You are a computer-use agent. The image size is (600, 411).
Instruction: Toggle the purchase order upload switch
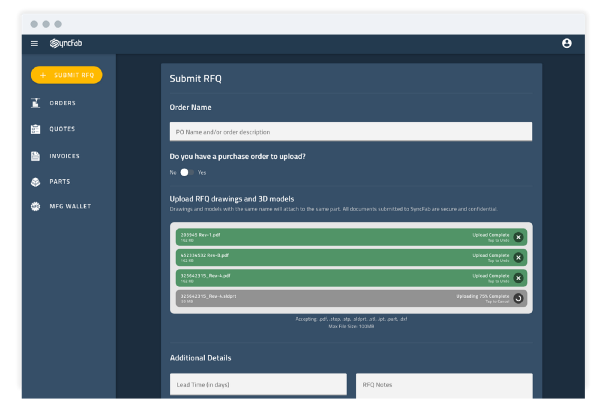point(187,173)
